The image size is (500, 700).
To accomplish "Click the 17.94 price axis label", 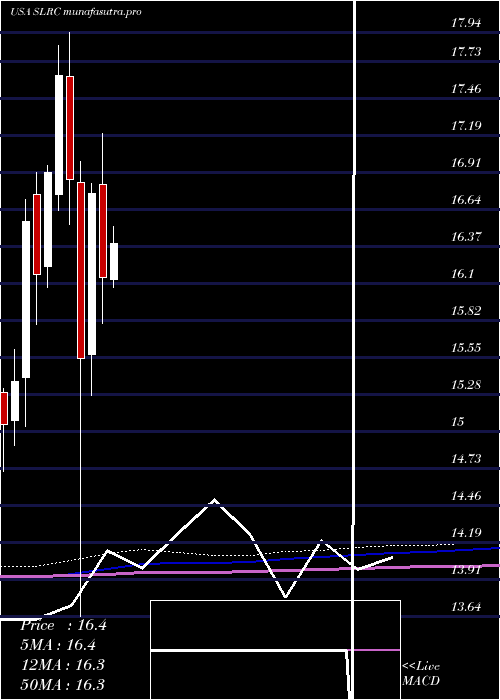I will 466,23.
